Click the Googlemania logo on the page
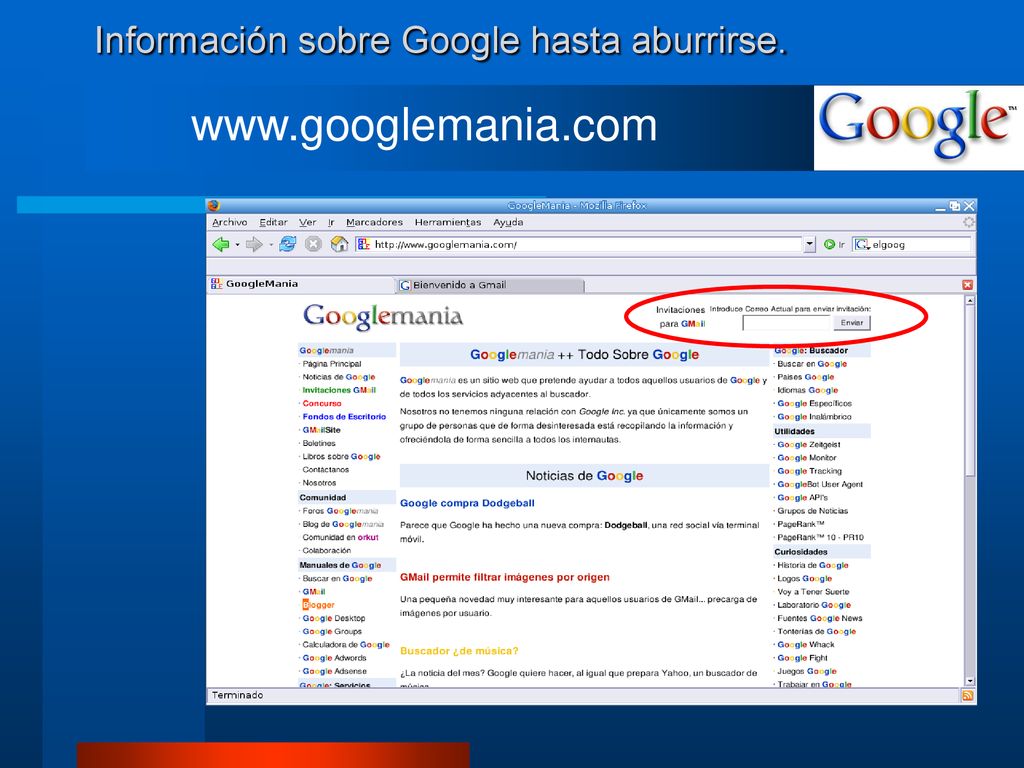This screenshot has width=1024, height=768. click(383, 317)
